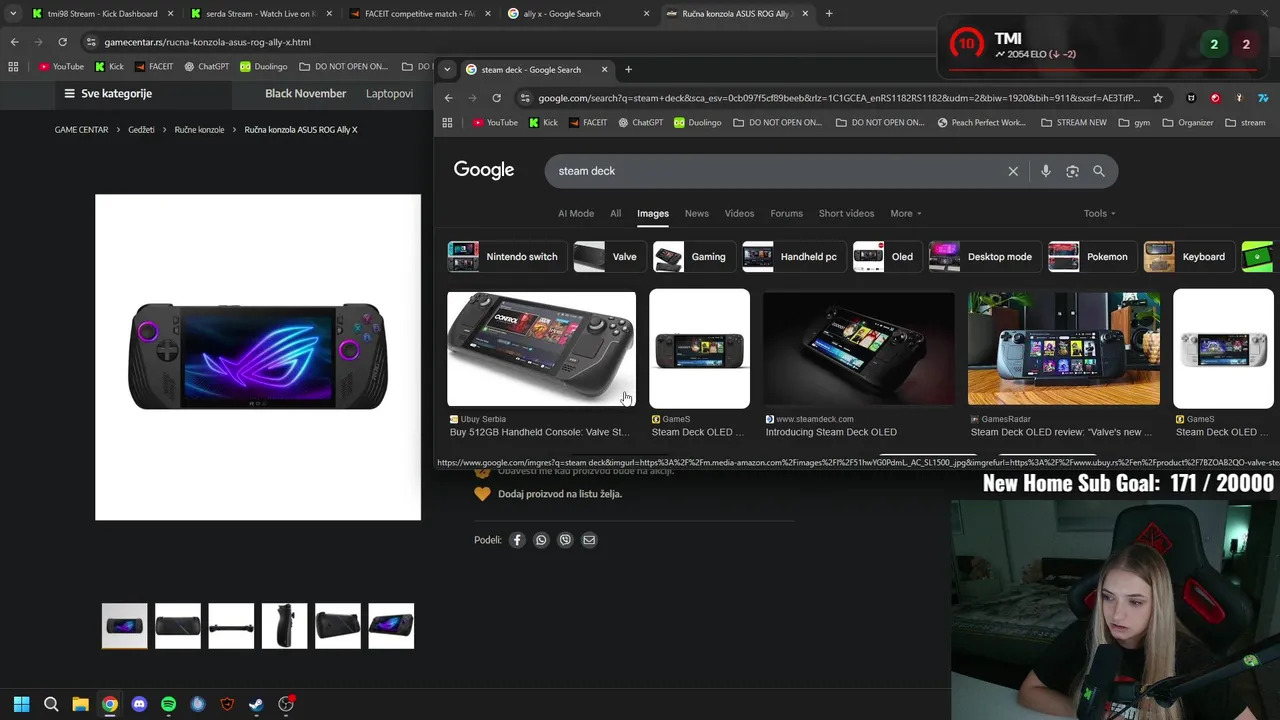
Task: Open the Ubuy Serbia Steam Deck image
Action: [x=541, y=348]
